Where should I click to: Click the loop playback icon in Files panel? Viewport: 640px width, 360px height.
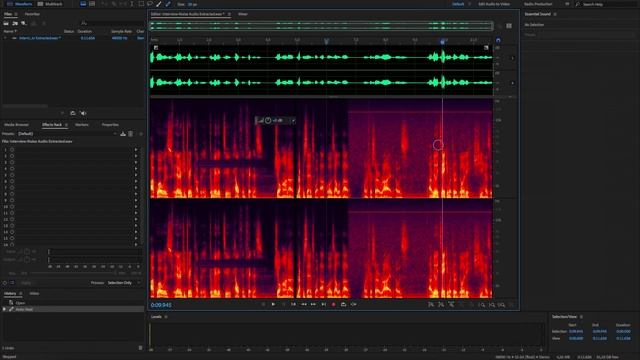point(73,113)
